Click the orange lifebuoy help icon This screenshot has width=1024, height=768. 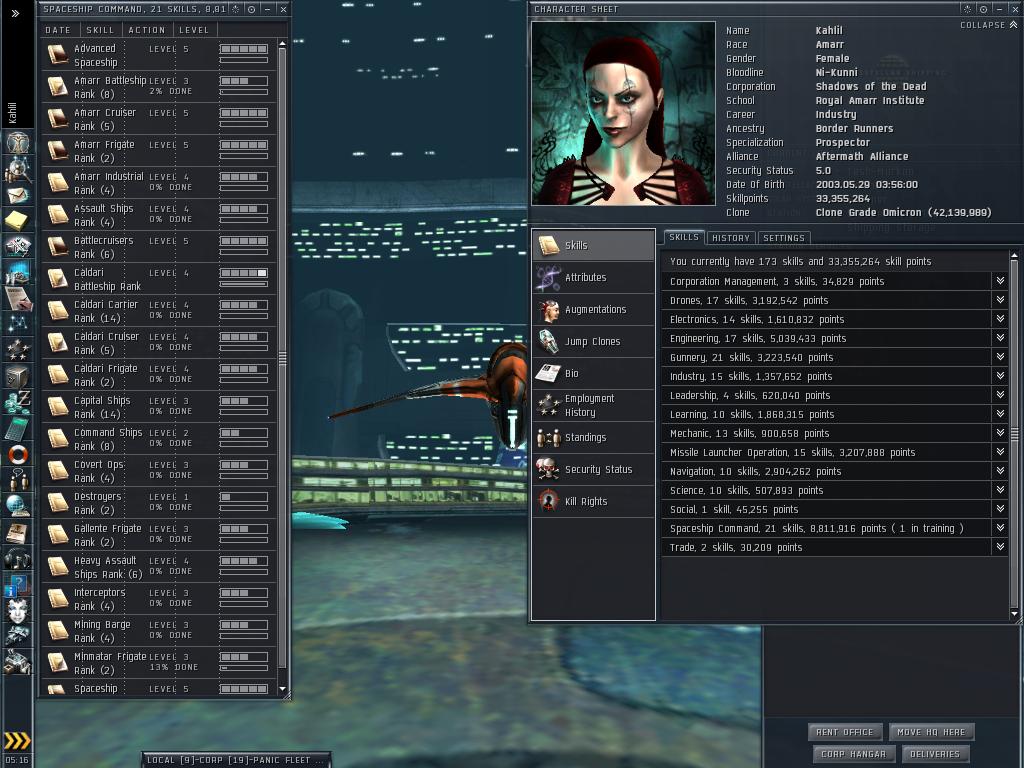click(18, 454)
